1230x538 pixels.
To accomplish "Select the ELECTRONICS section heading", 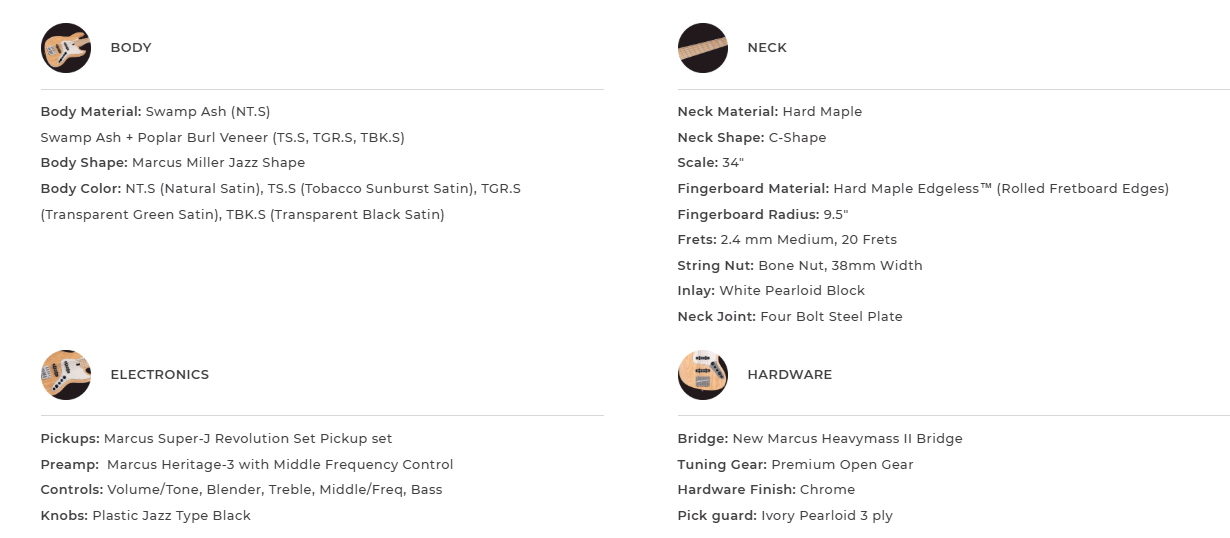I will pyautogui.click(x=159, y=375).
